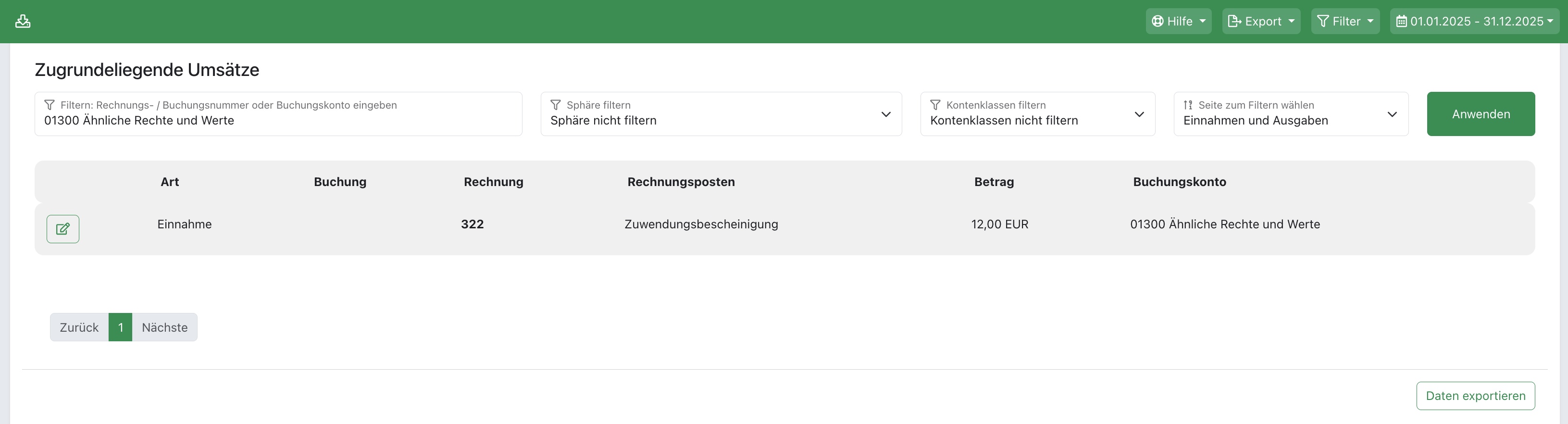The width and height of the screenshot is (1568, 424).
Task: Click the Rechnungsposten column header
Action: [x=681, y=182]
